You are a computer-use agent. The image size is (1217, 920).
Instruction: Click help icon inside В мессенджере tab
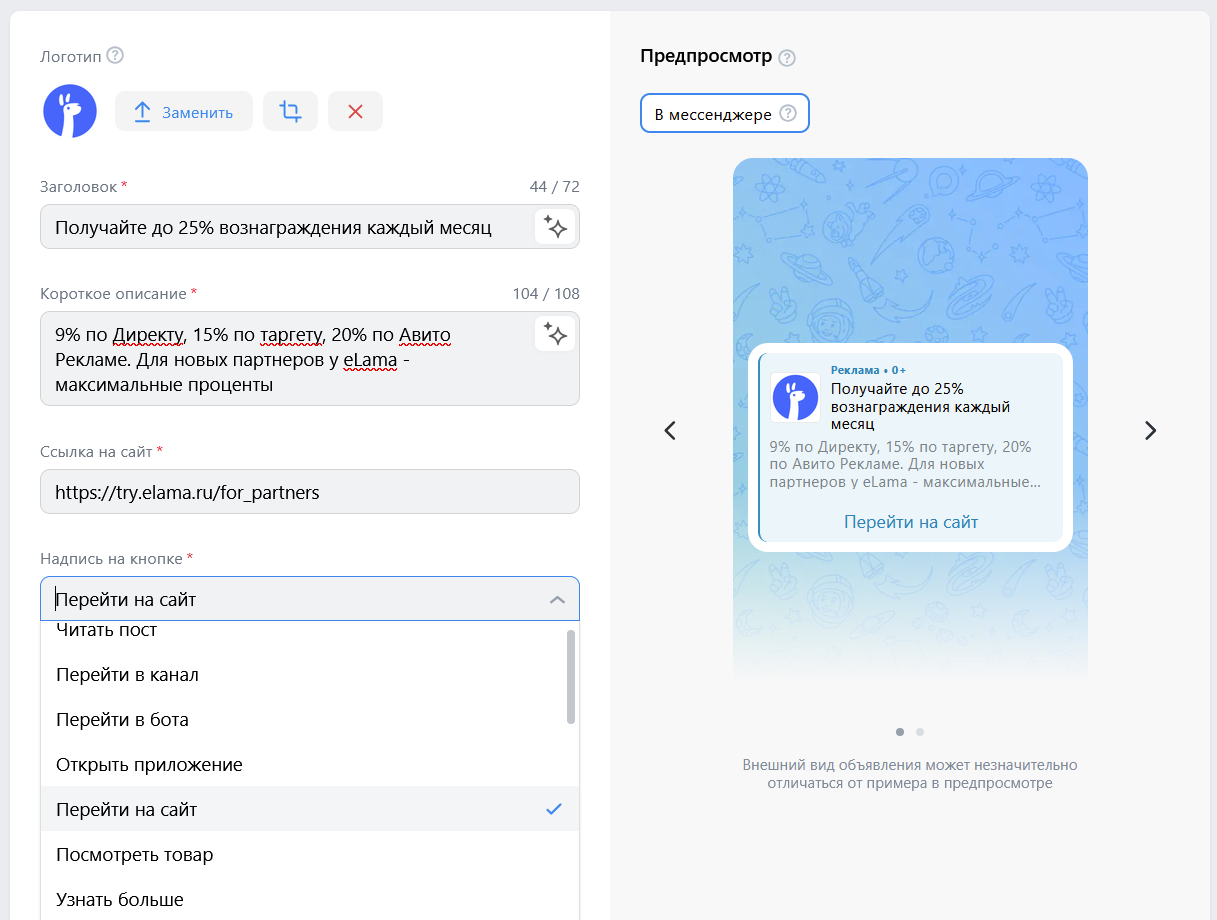[788, 114]
